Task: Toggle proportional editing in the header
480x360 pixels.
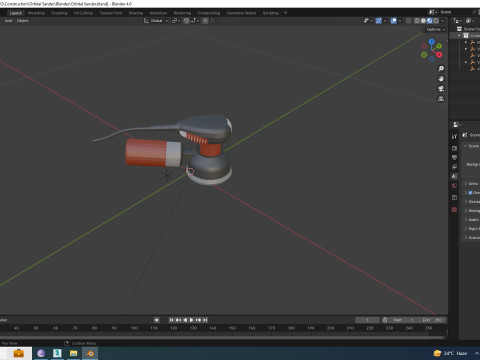Action: click(x=205, y=21)
